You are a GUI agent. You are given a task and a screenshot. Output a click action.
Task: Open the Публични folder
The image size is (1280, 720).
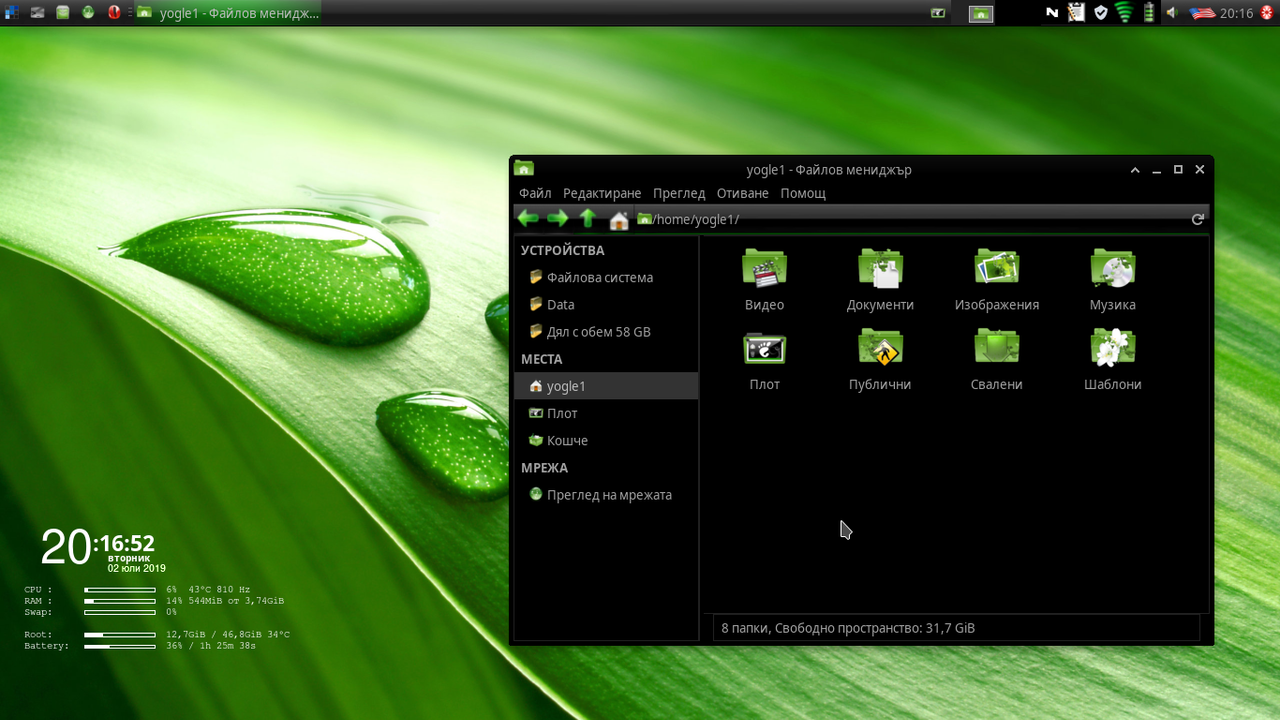880,360
